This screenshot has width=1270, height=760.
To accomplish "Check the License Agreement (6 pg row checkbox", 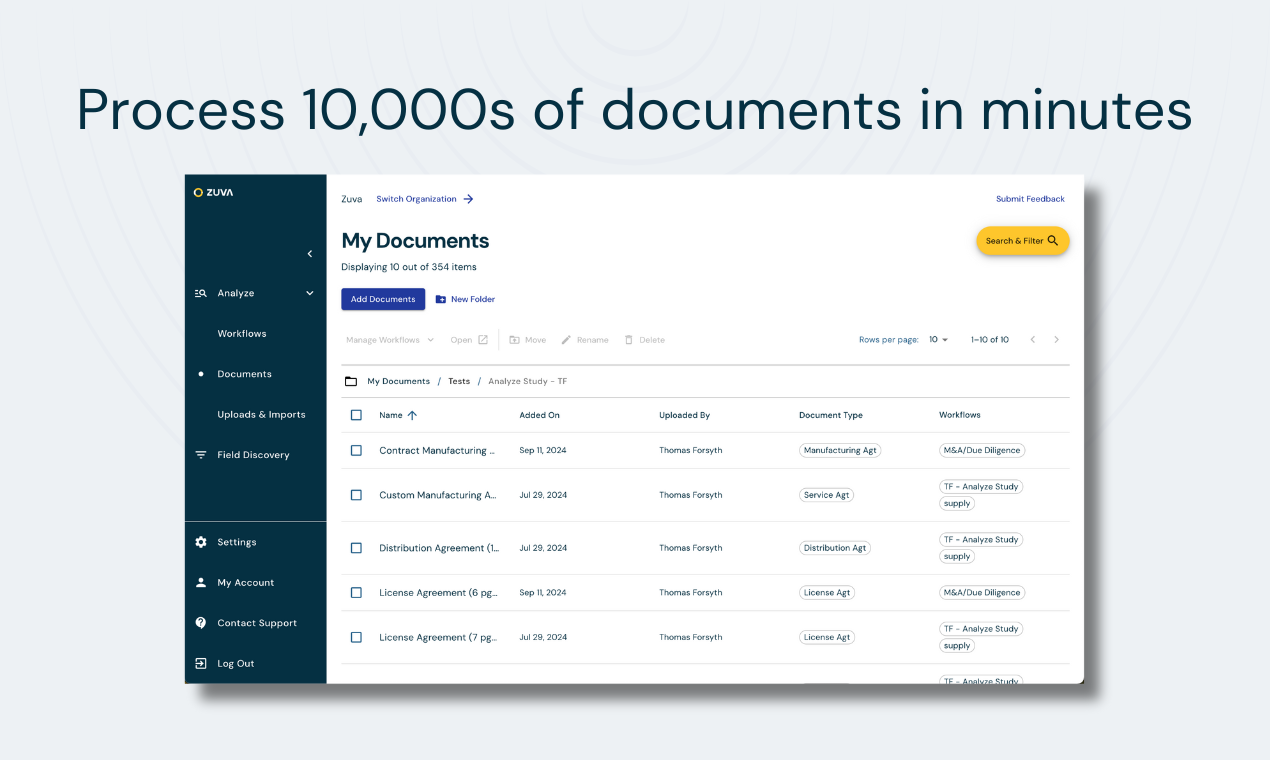I will [356, 593].
